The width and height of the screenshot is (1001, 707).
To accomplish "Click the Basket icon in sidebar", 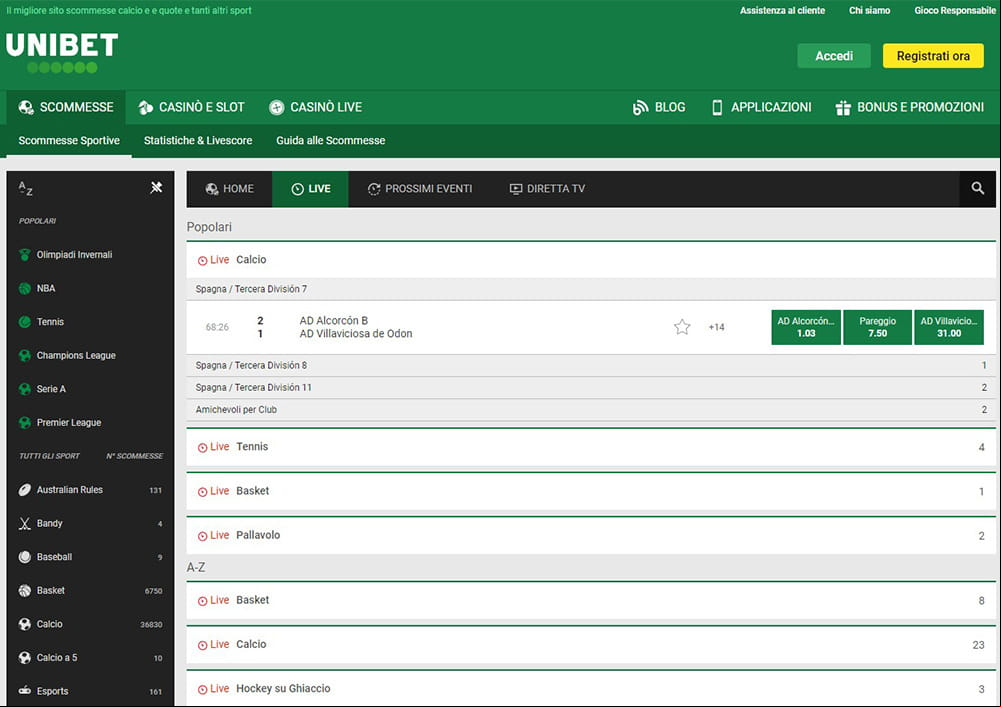I will point(25,591).
